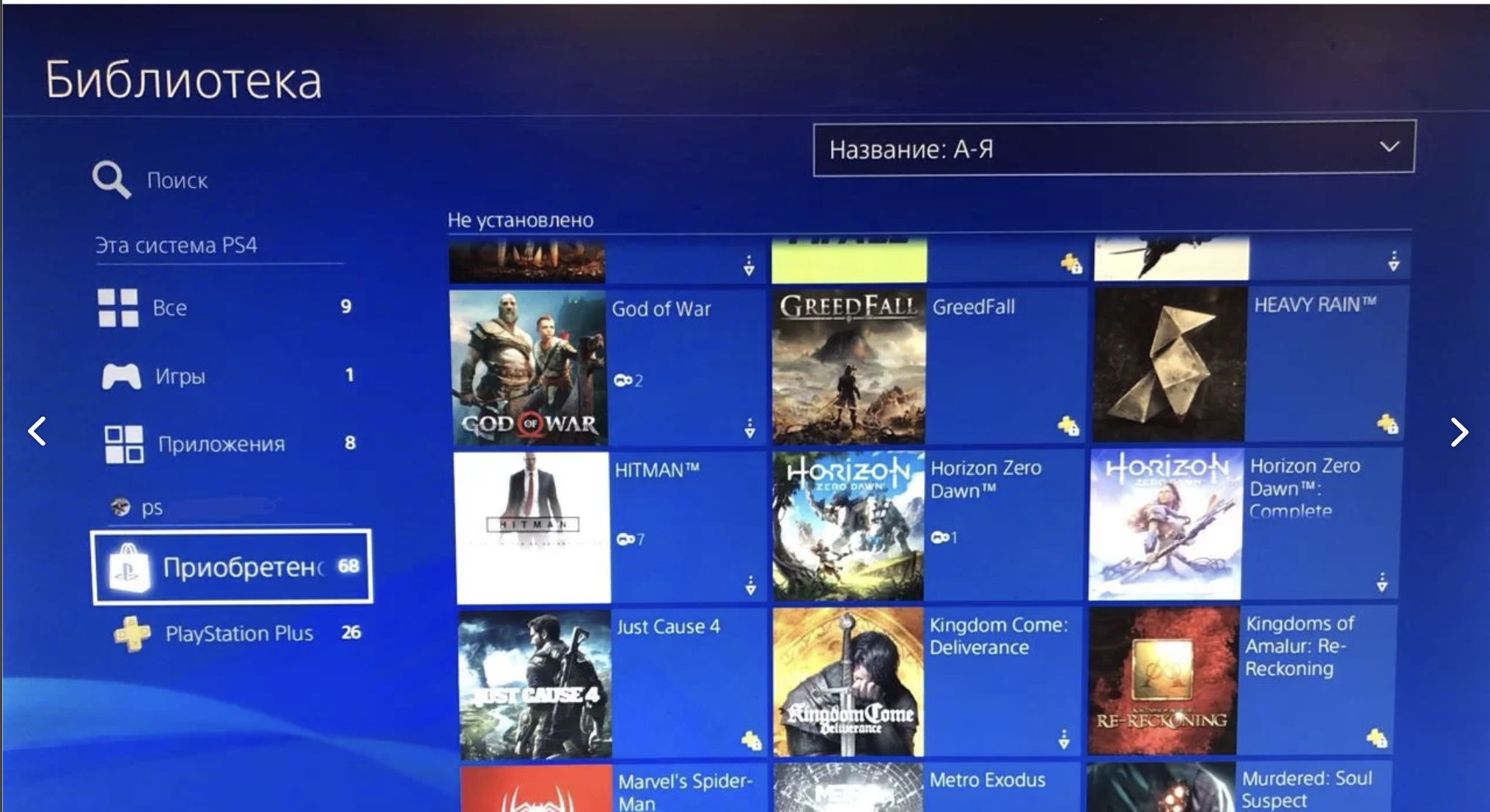
Task: Open the GreedFall cover thumbnail
Action: (848, 366)
